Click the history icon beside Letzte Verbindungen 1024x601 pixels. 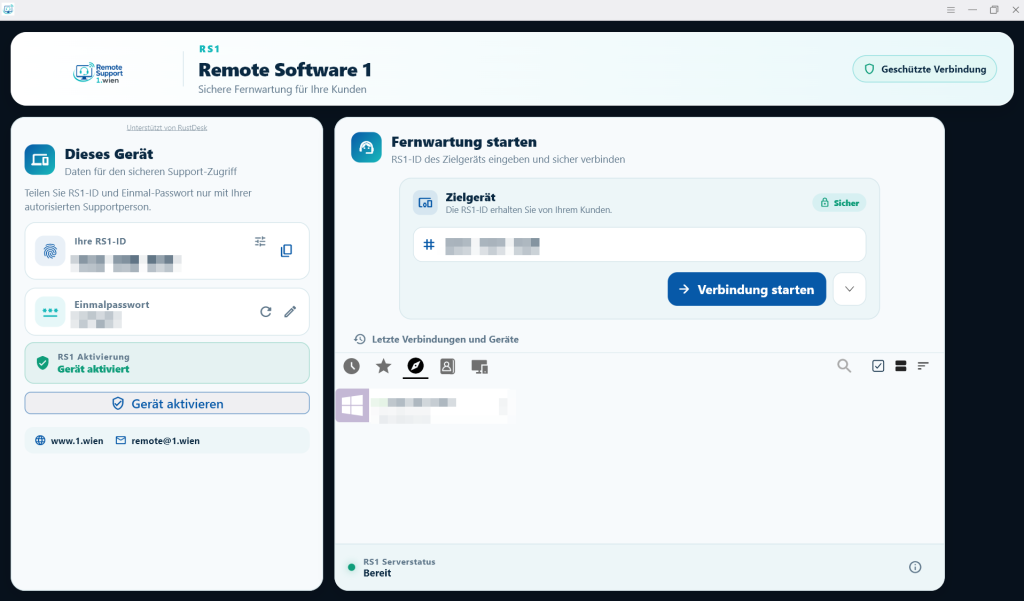(360, 339)
